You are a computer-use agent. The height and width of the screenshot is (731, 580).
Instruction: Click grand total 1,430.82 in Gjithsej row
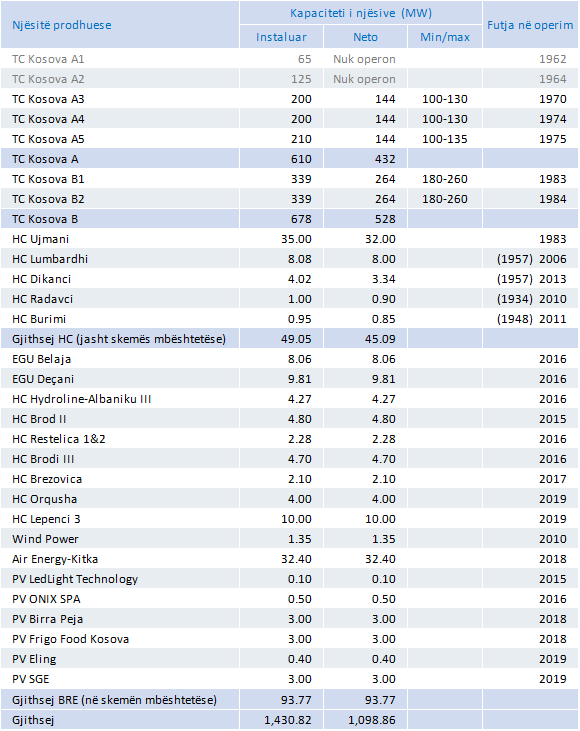pos(288,720)
